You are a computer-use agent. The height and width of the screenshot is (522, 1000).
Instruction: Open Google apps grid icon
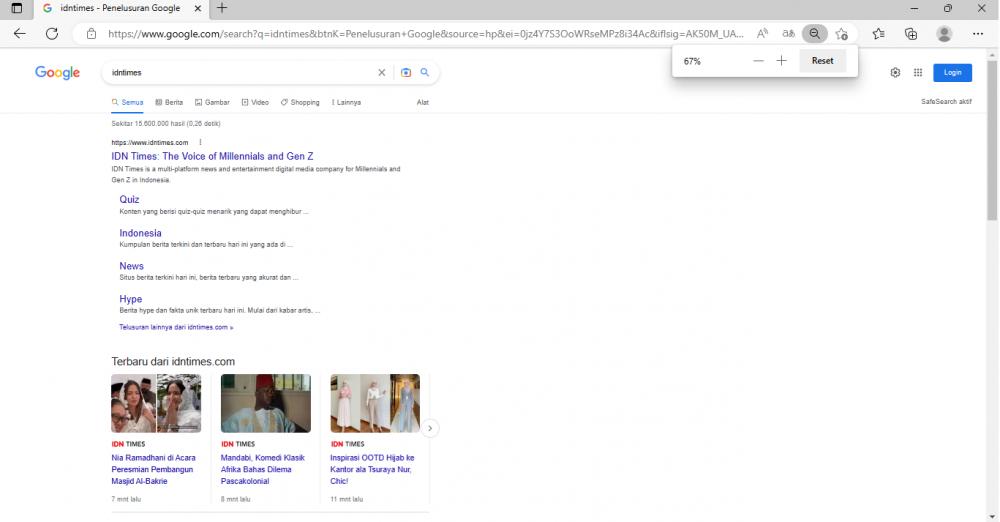point(918,73)
